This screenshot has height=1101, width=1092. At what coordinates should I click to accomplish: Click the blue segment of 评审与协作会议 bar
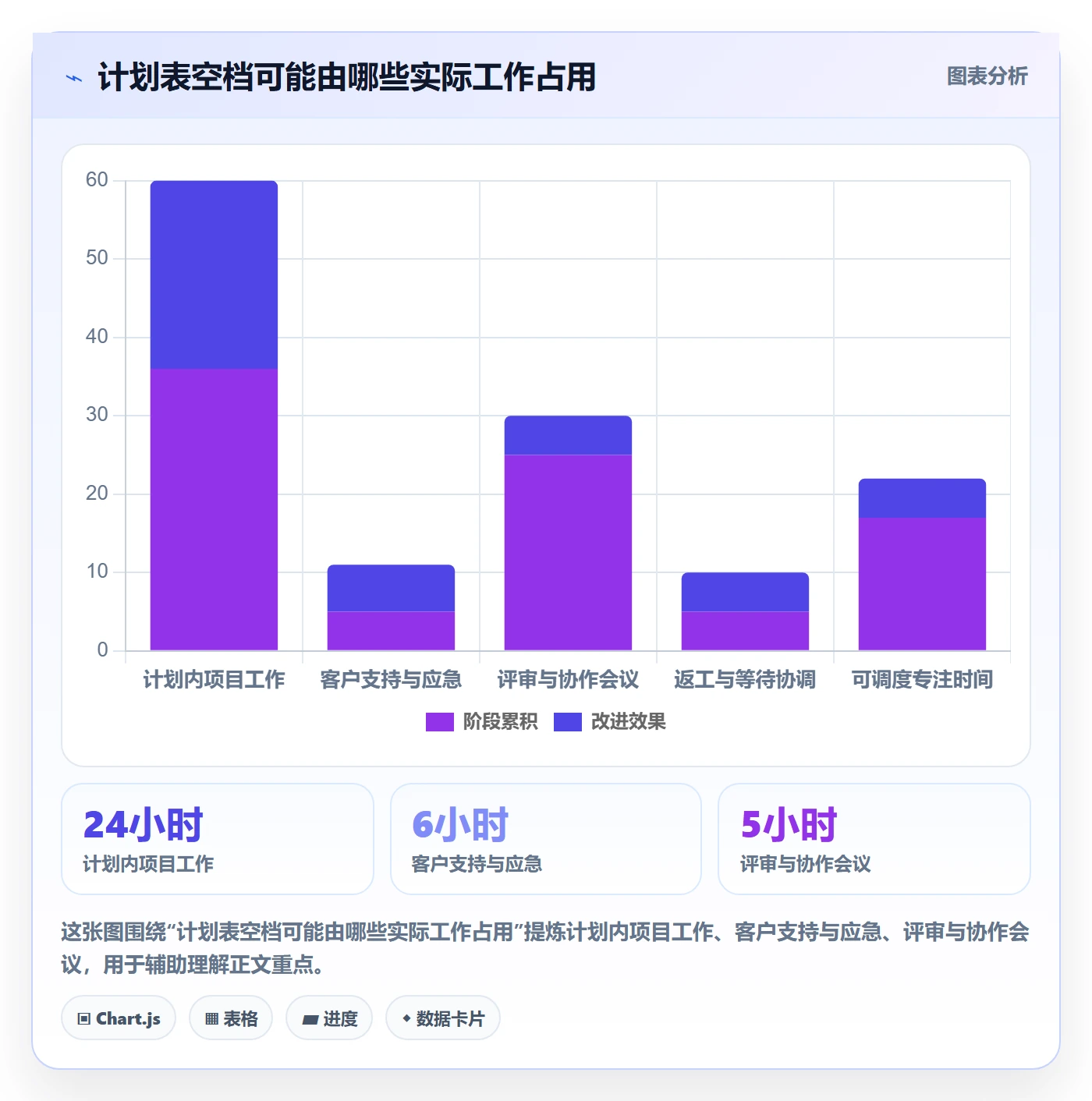(x=568, y=435)
